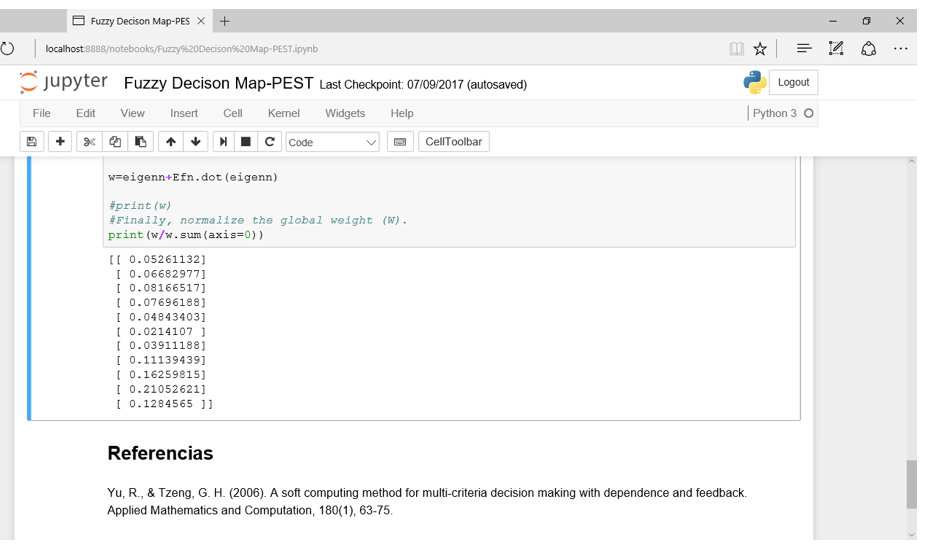Click the browser address bar URL
The height and width of the screenshot is (552, 930).
tap(181, 49)
